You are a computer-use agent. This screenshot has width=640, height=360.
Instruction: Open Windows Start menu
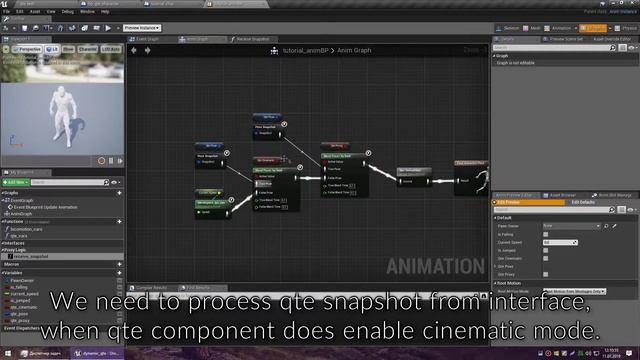(7, 353)
